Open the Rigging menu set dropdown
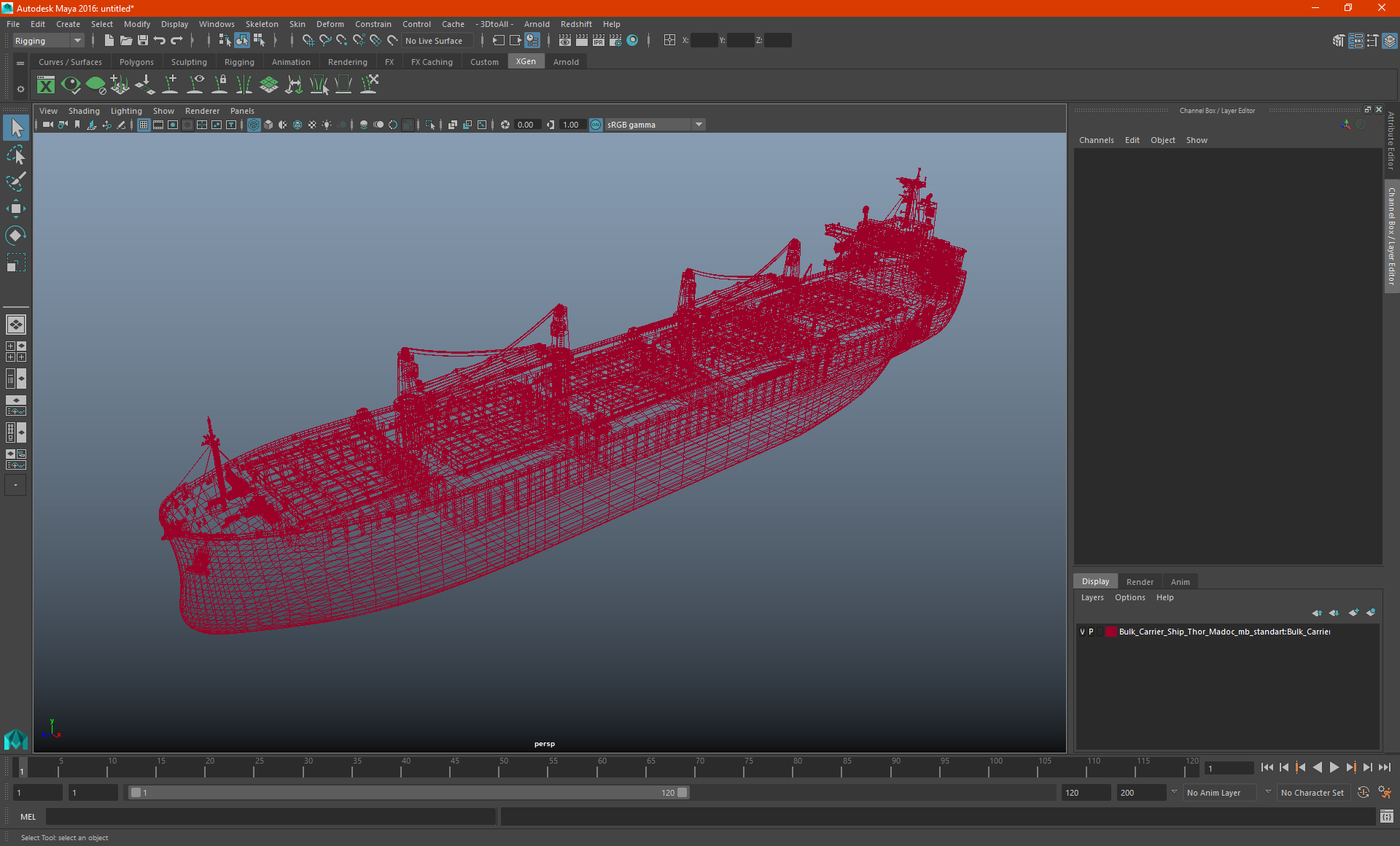Screen dimensions: 1400x846 click(48, 41)
